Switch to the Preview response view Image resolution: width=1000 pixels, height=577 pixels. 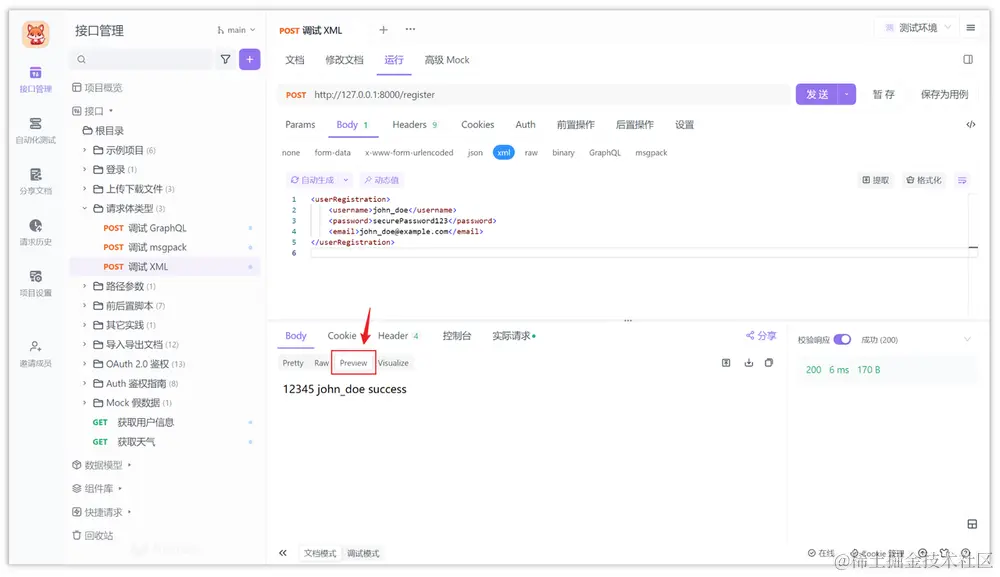pos(353,363)
